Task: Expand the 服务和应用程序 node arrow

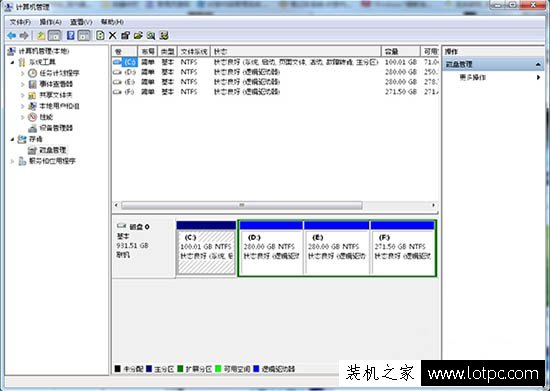Action: [13, 161]
